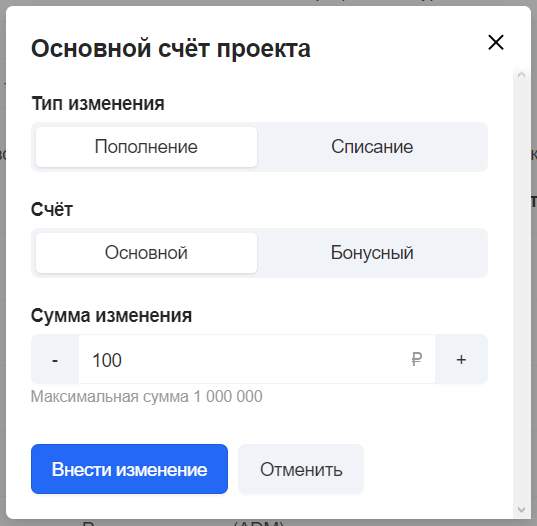The height and width of the screenshot is (526, 537).
Task: Choose the Бонусный account option
Action: [x=372, y=253]
